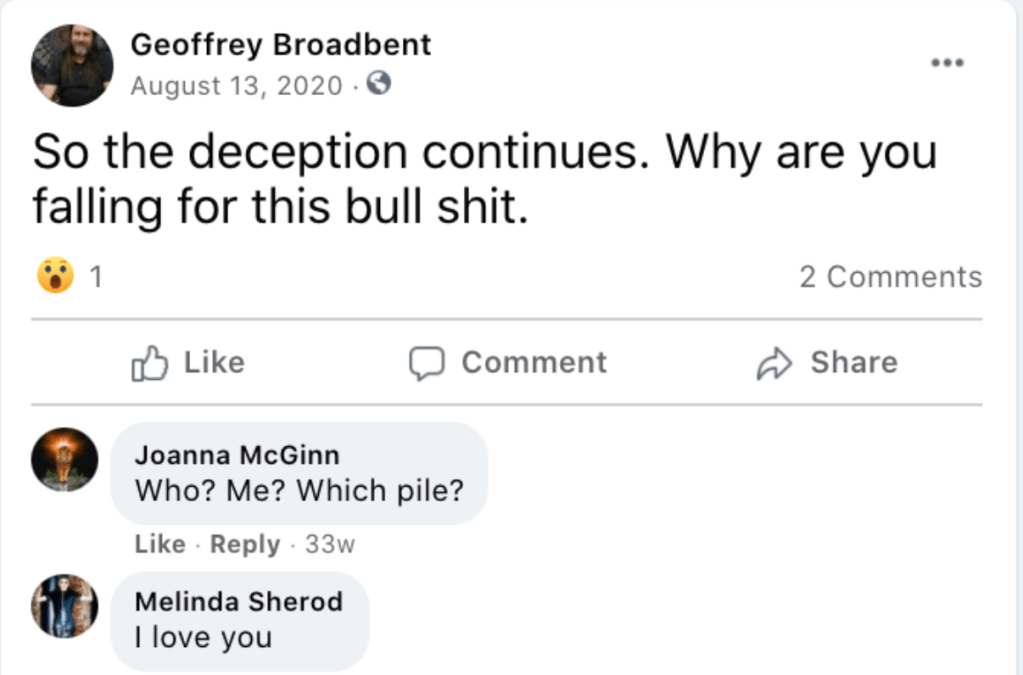Image resolution: width=1023 pixels, height=675 pixels.
Task: View who reacted via reaction count
Action: tap(96, 277)
